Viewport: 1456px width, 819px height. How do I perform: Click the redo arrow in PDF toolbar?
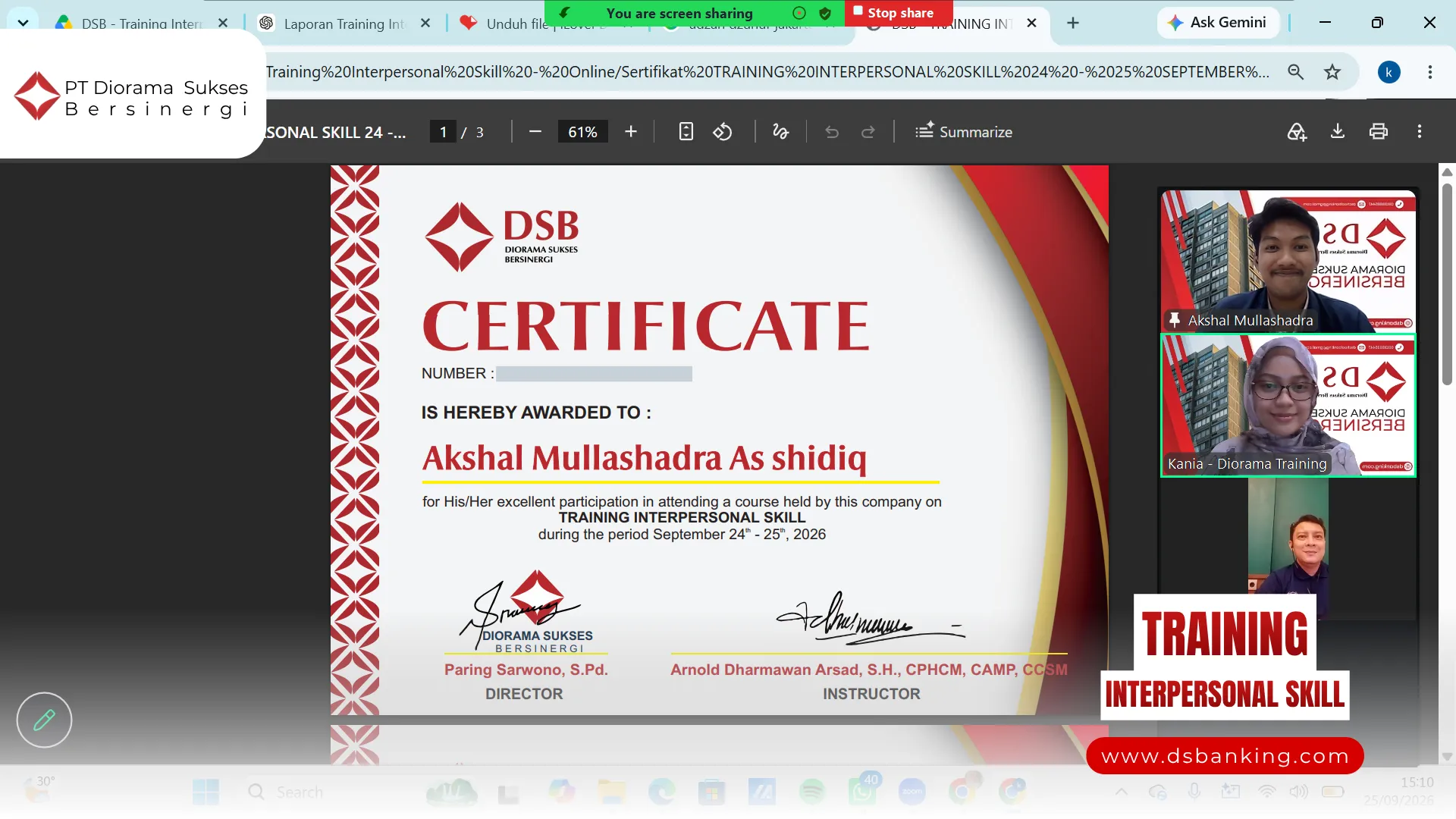[868, 132]
